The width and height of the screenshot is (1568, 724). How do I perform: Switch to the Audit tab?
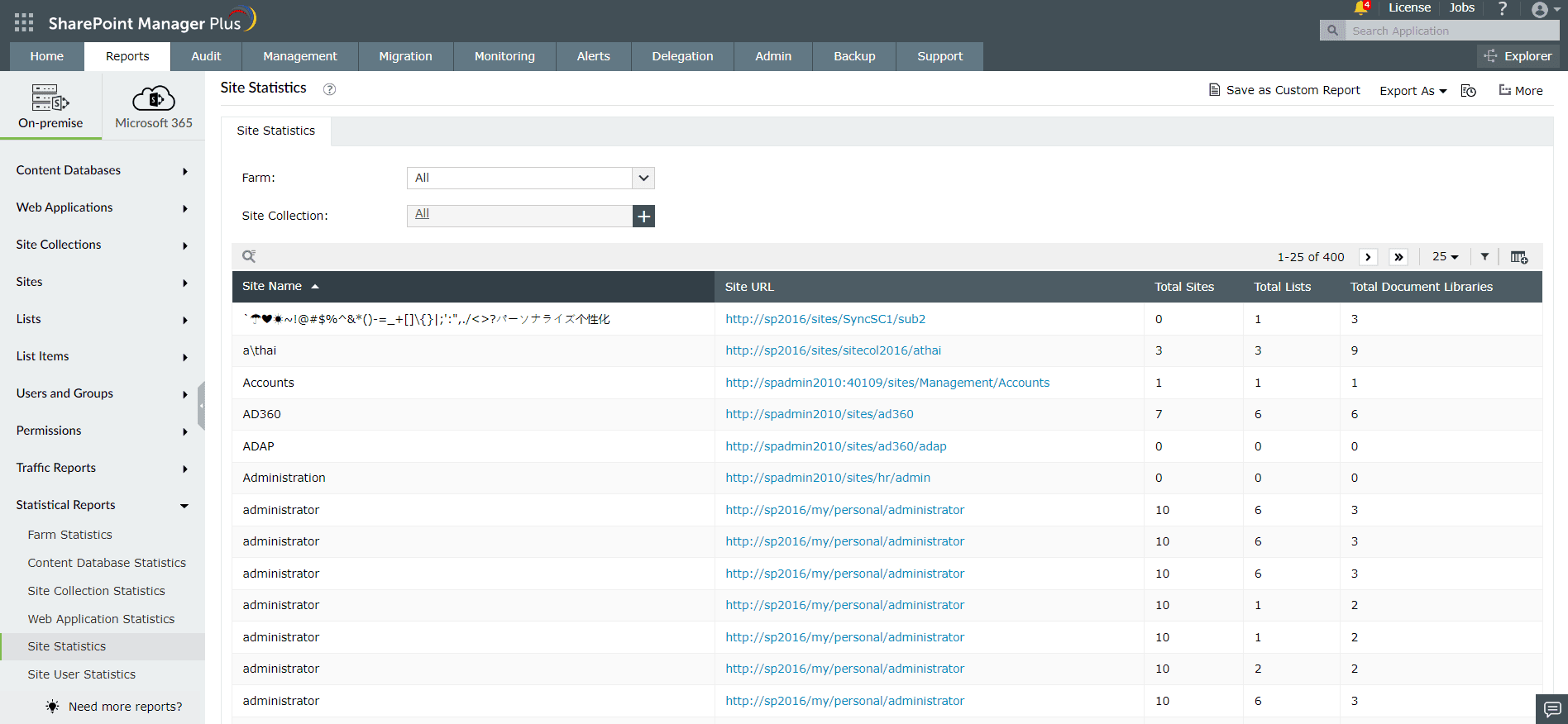coord(206,56)
